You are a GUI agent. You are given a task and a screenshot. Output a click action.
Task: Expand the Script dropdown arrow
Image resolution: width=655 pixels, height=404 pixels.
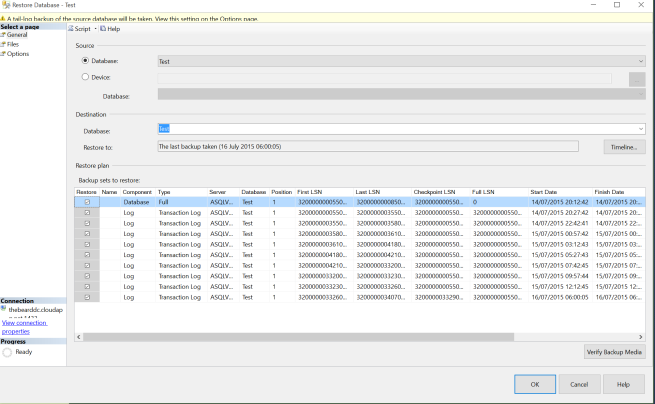click(x=96, y=29)
